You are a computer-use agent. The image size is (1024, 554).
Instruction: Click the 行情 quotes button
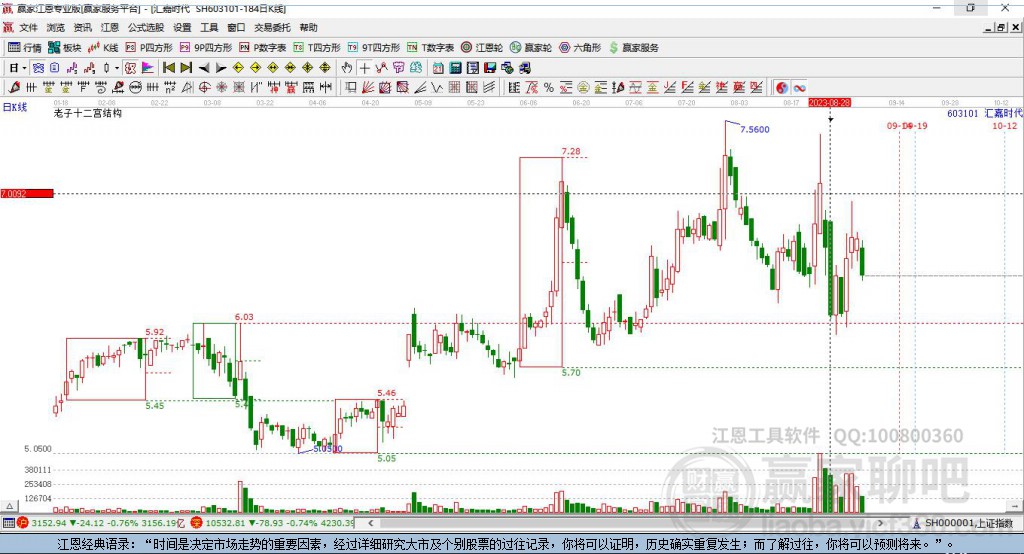(x=25, y=48)
